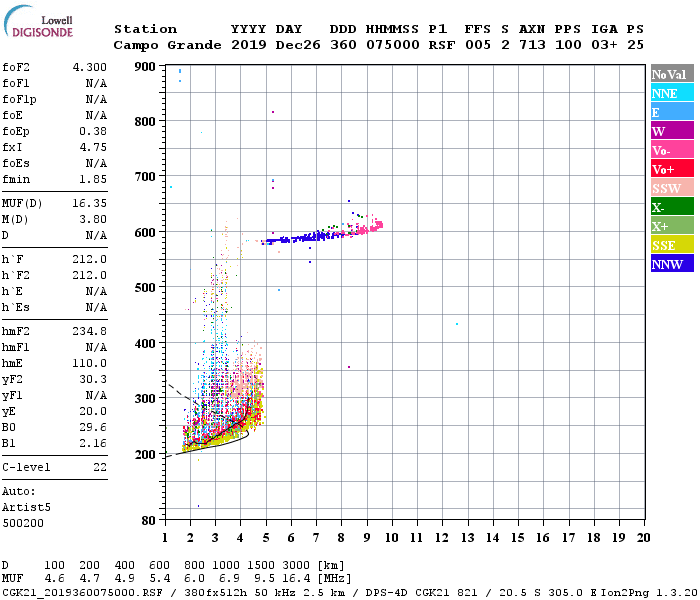The image size is (700, 600).
Task: Select the Vo+ red legend swatch
Action: tap(672, 169)
